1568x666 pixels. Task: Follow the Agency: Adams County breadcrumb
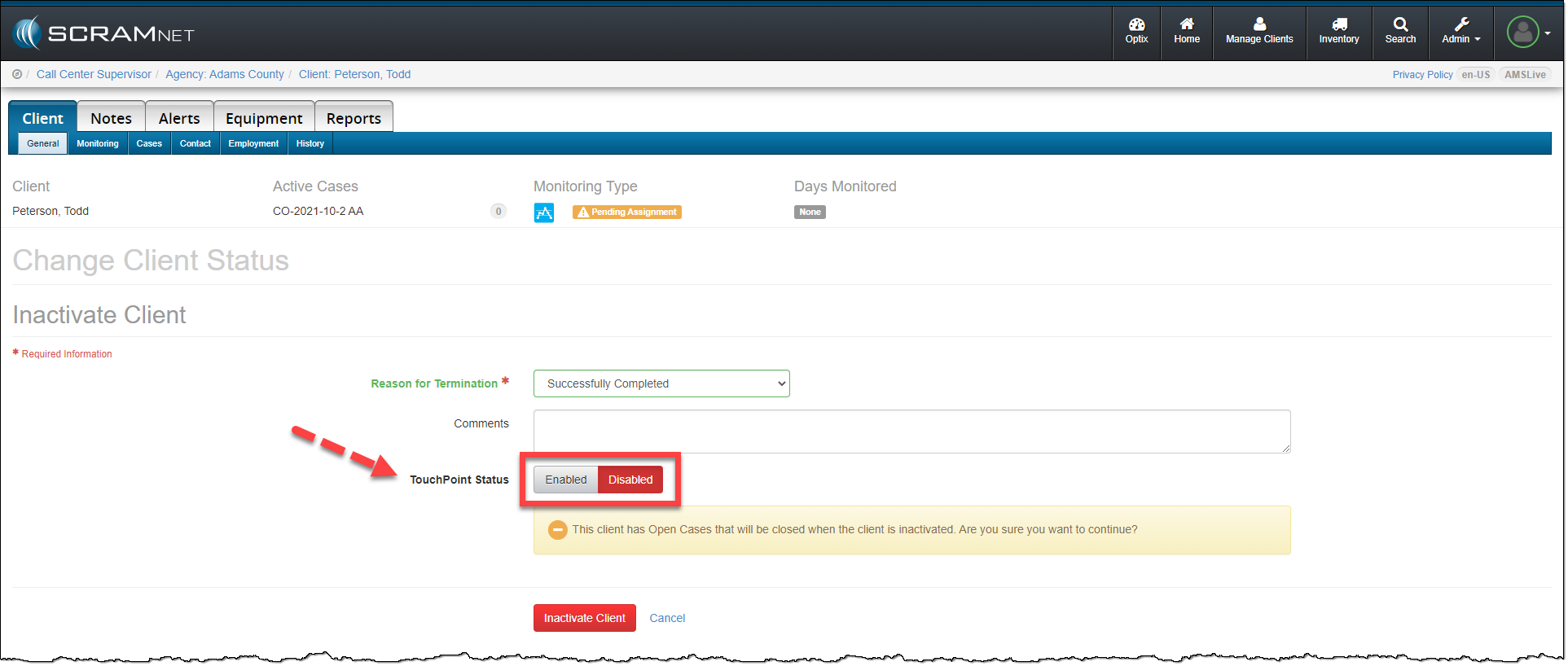(x=225, y=74)
